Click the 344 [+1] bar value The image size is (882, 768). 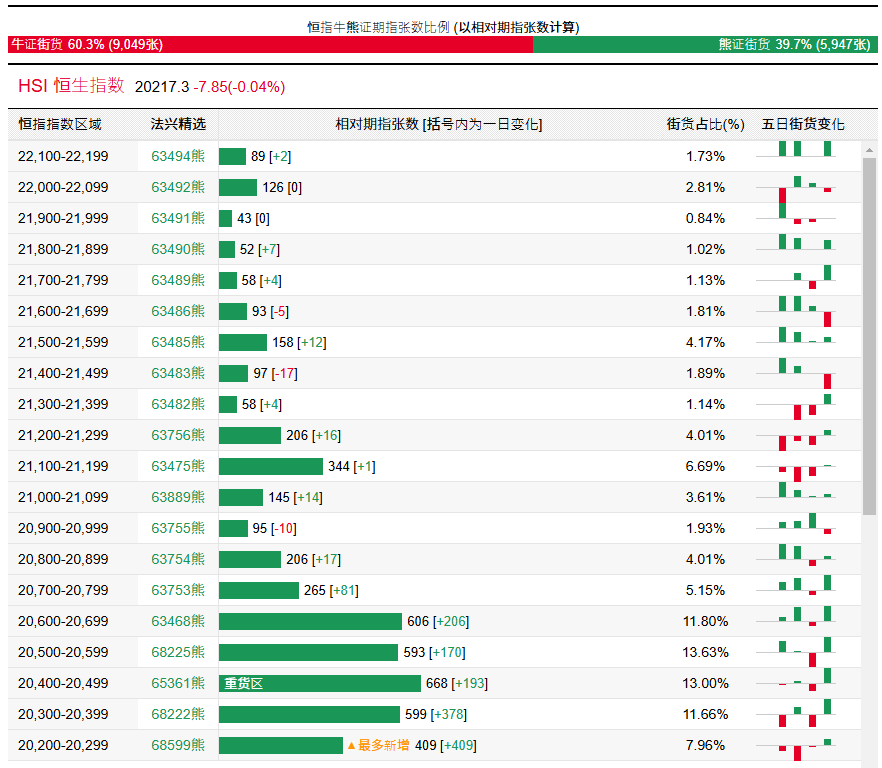pos(352,466)
